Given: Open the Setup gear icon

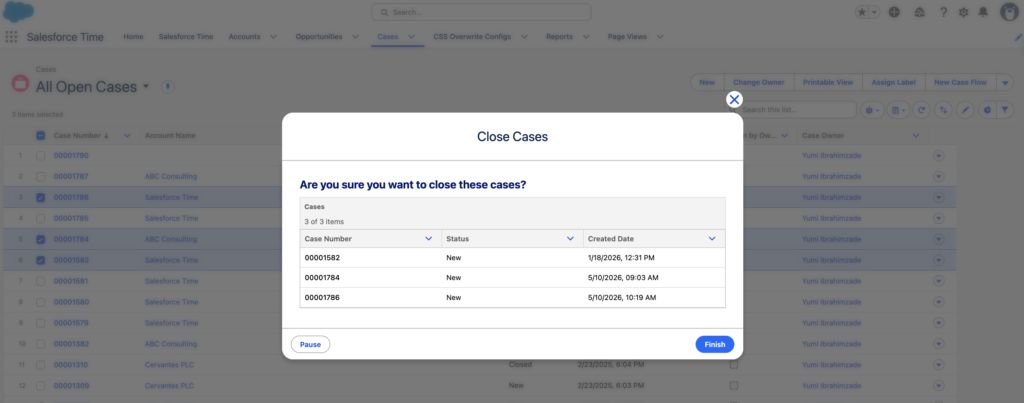Looking at the screenshot, I should [963, 12].
